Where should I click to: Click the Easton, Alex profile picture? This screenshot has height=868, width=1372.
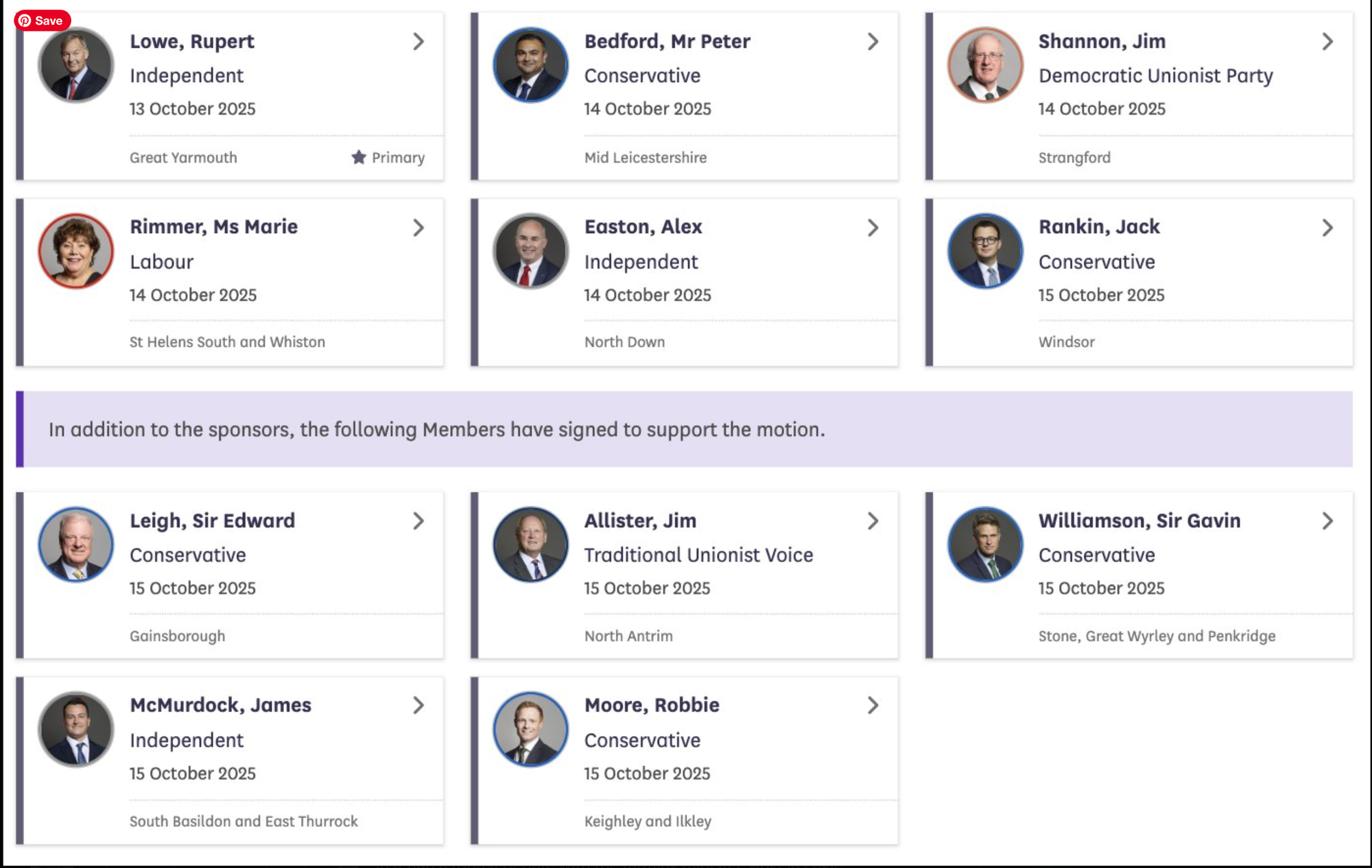(530, 251)
